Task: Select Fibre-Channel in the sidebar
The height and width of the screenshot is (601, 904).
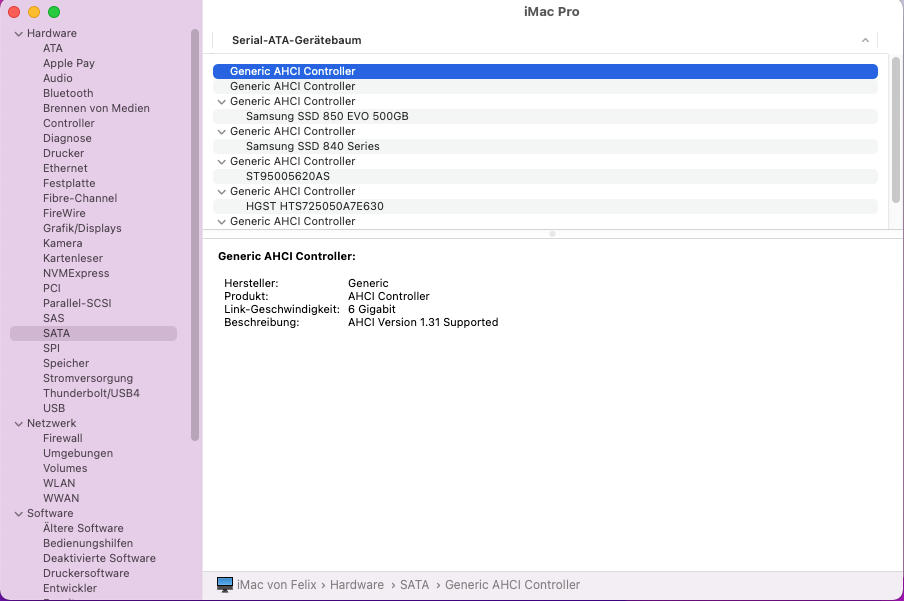Action: [x=80, y=198]
